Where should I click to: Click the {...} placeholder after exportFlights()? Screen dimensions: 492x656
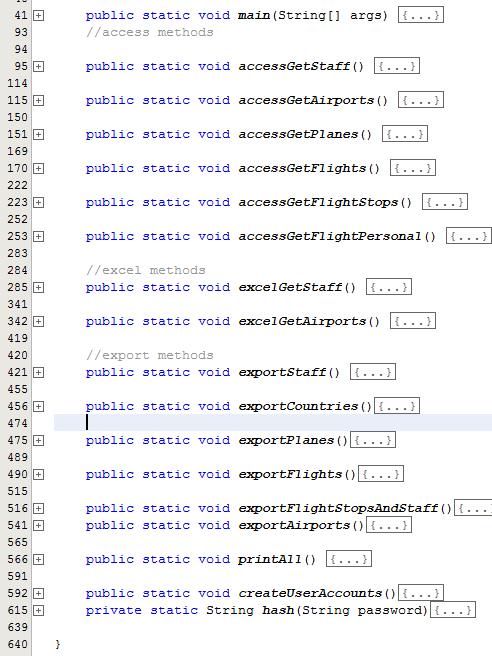[x=381, y=474]
